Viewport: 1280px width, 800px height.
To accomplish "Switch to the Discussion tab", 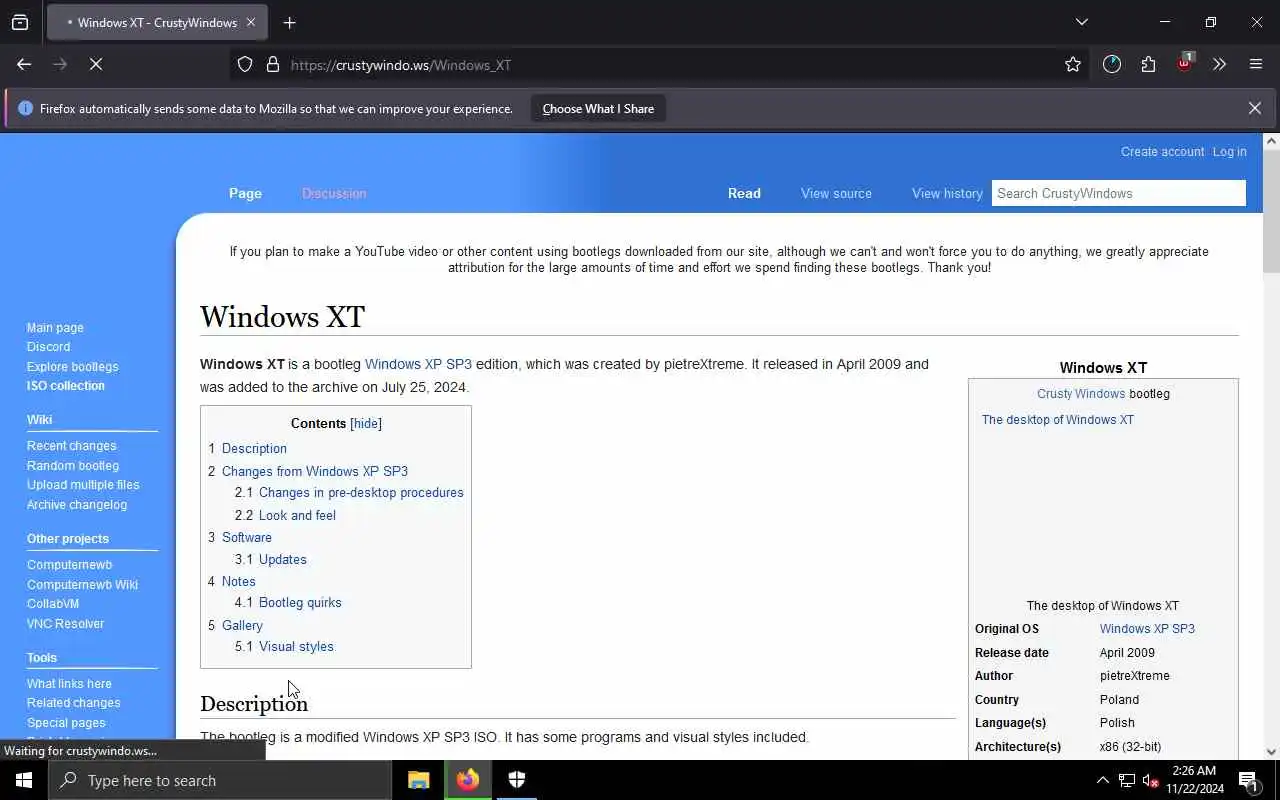I will [x=334, y=193].
